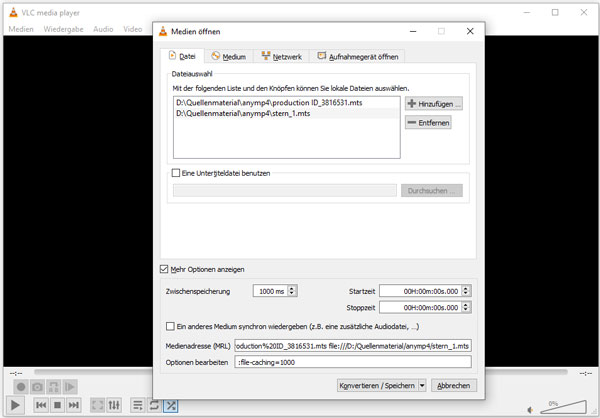Click Startzeit spinner arrows
600x418 pixels.
(466, 291)
